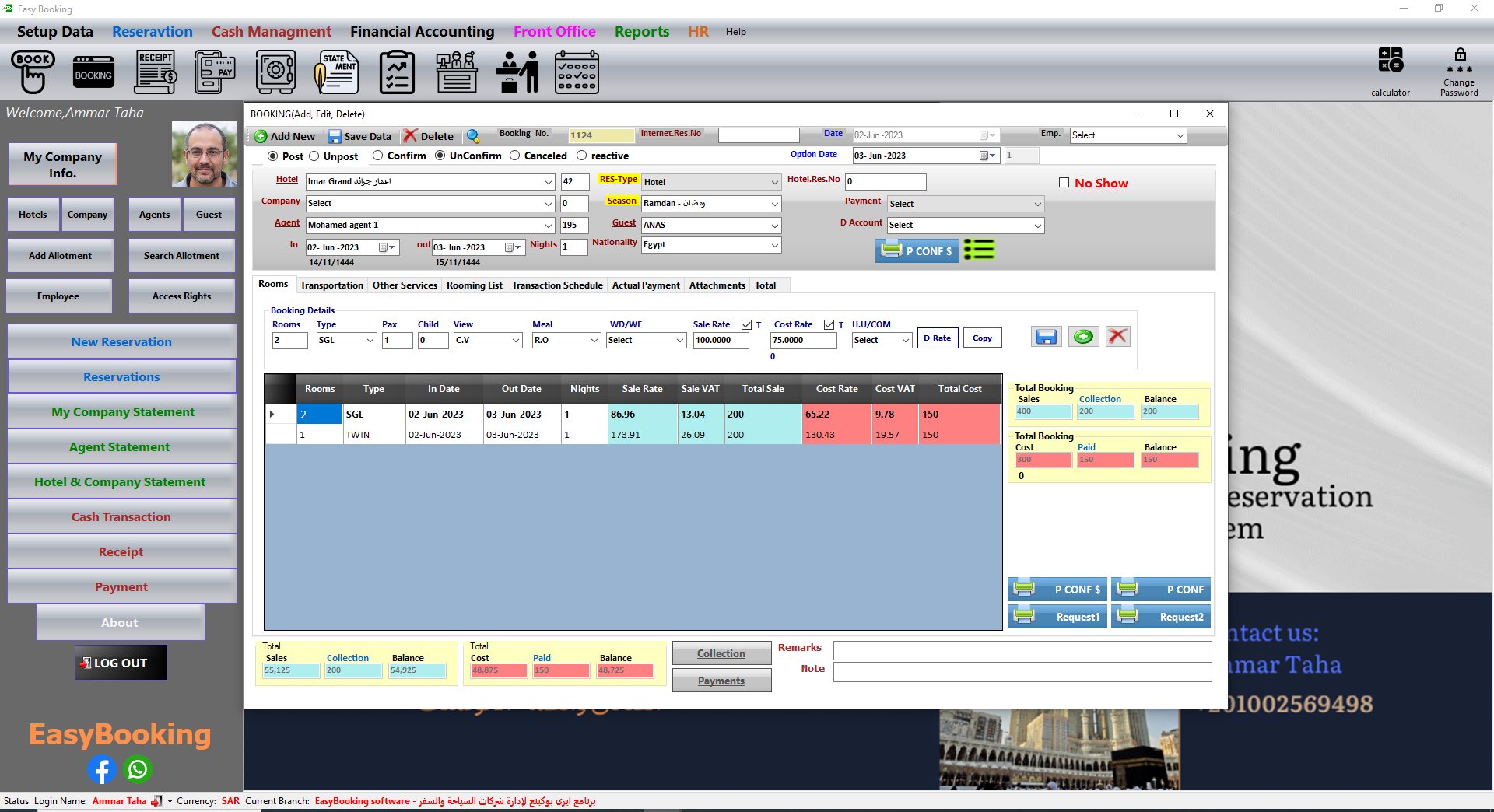Open the Cash Managment menu
Screen dimensions: 1494x812
pos(272,32)
